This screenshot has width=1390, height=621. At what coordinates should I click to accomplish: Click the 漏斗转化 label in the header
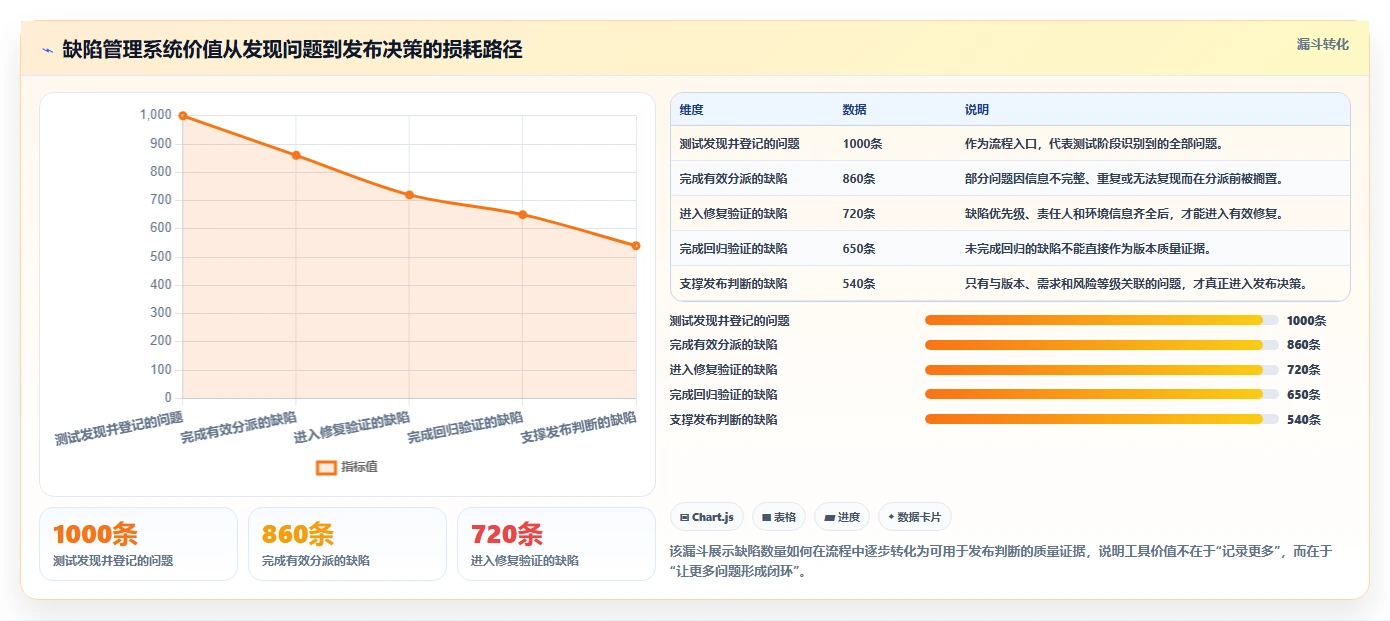[x=1323, y=44]
